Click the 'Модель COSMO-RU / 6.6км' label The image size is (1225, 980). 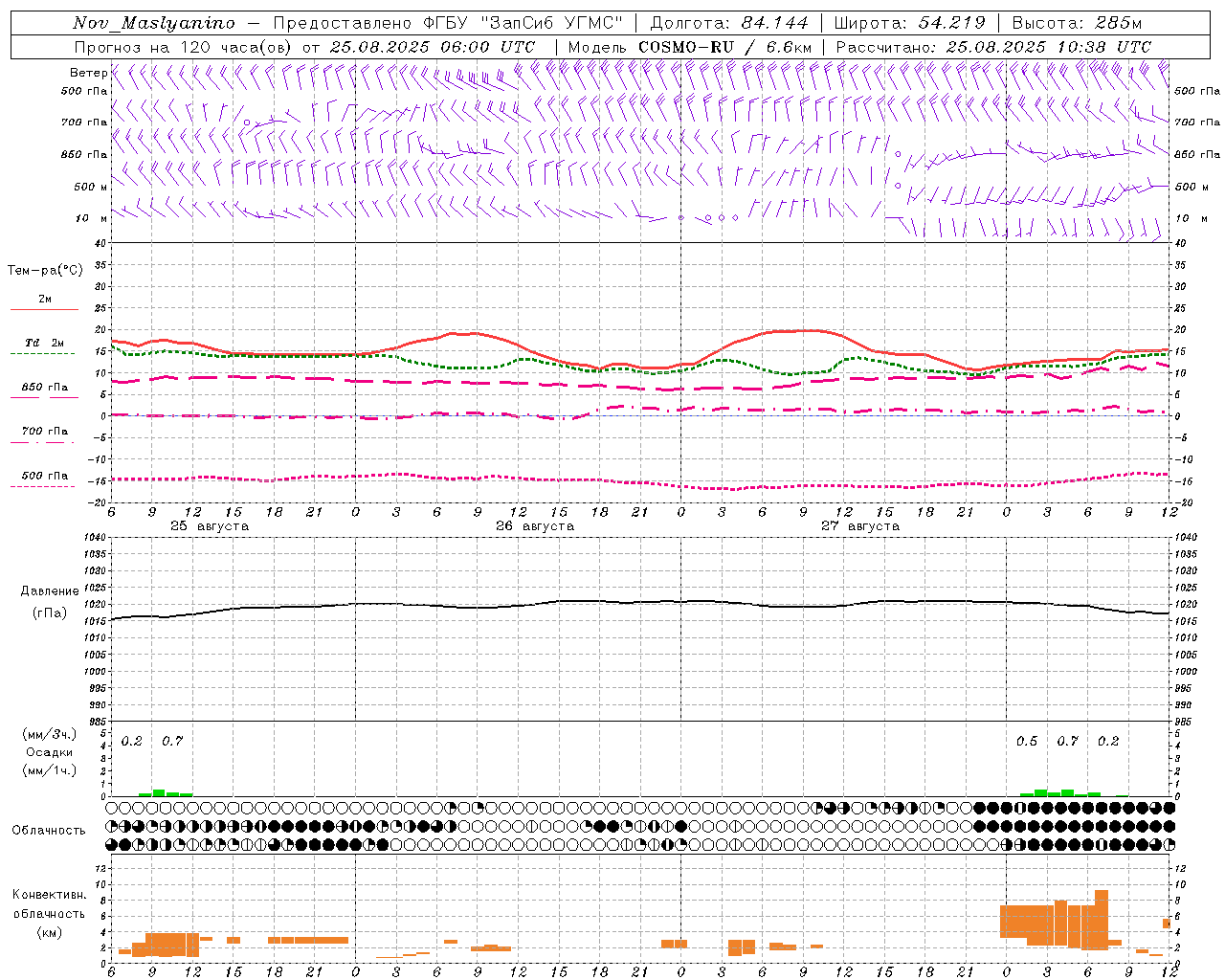[690, 47]
